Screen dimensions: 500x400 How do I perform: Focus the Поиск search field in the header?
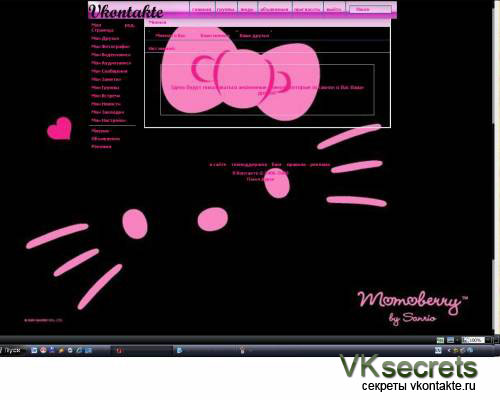(x=370, y=9)
